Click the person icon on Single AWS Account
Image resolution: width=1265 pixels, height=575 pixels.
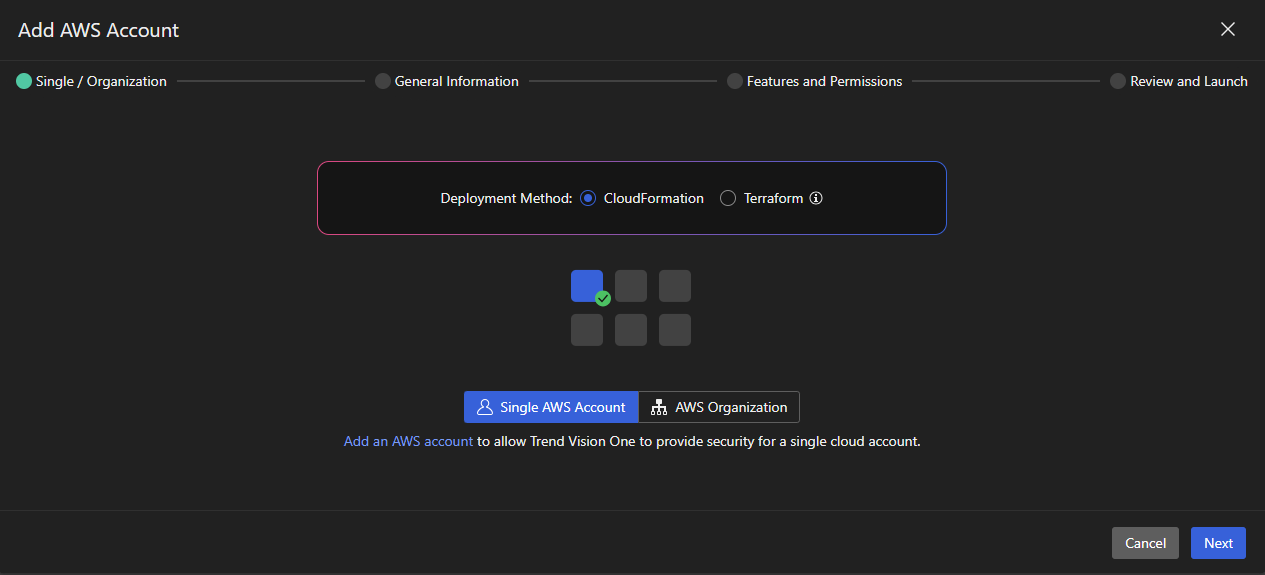[485, 407]
